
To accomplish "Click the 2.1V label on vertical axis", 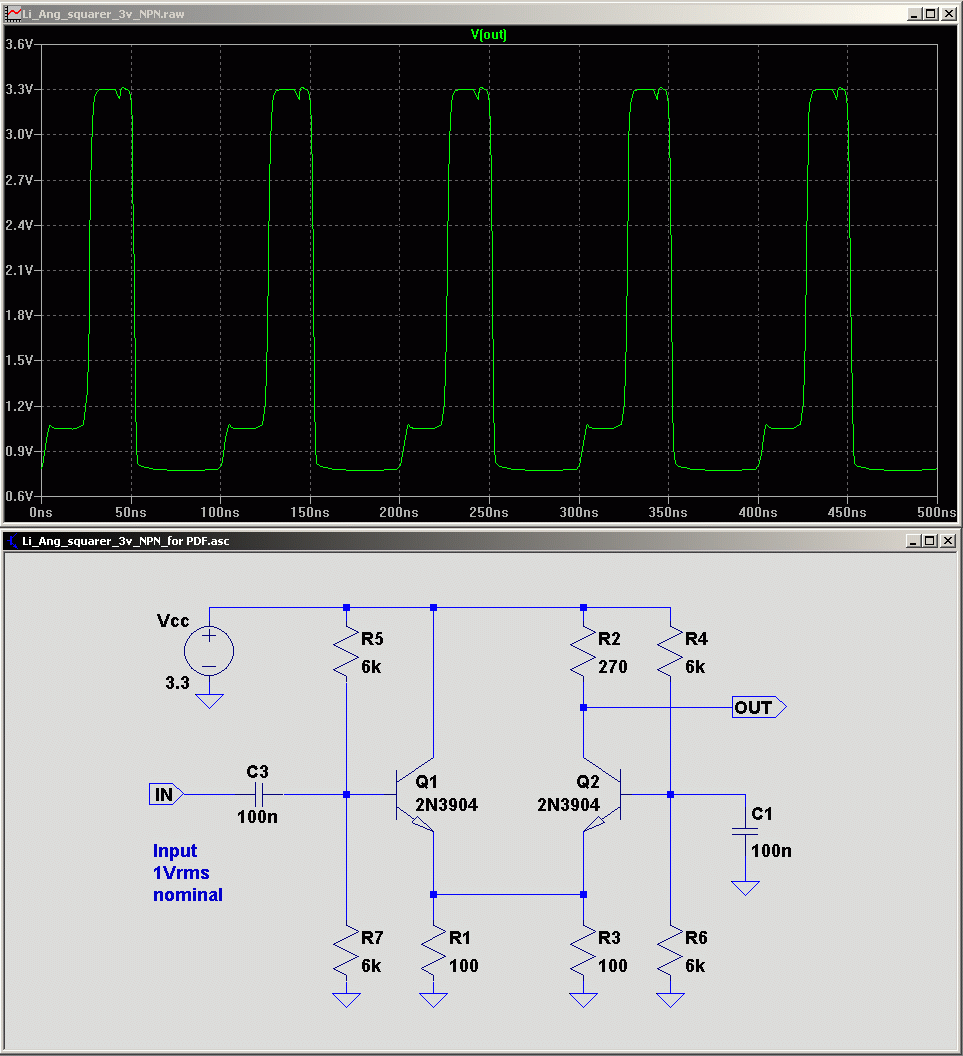I will pos(19,270).
